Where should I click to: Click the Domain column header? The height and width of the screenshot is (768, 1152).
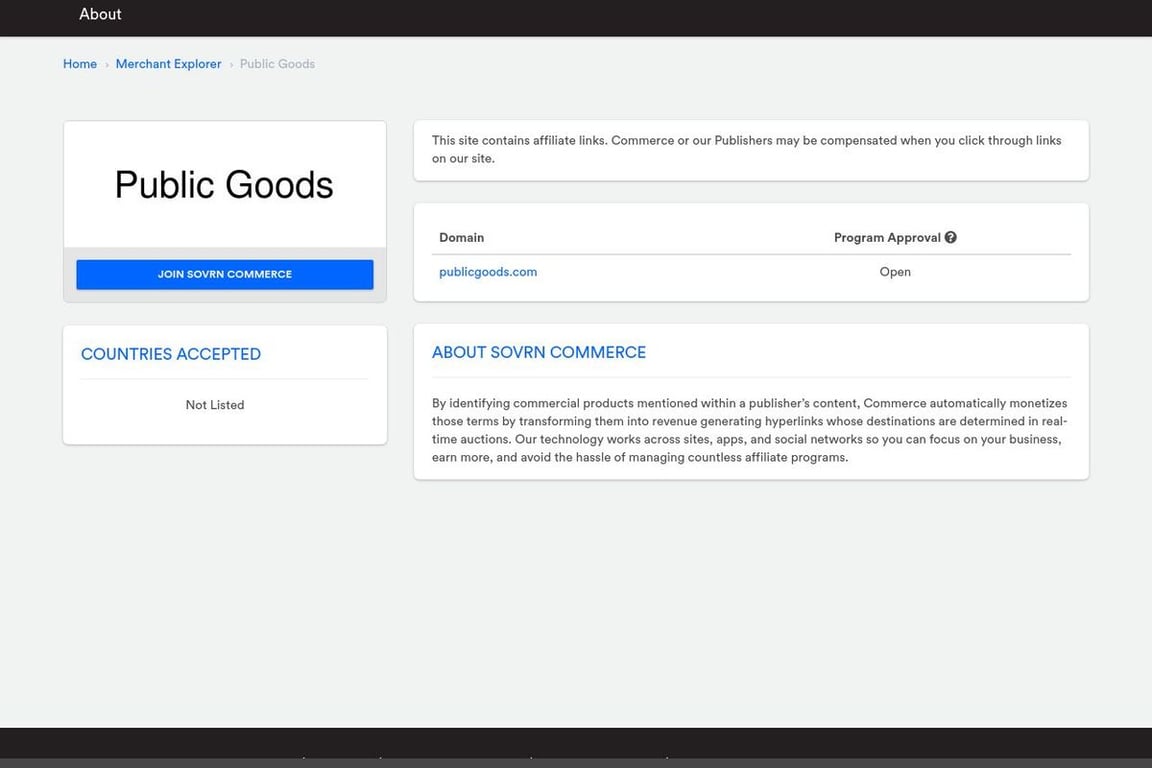point(461,238)
